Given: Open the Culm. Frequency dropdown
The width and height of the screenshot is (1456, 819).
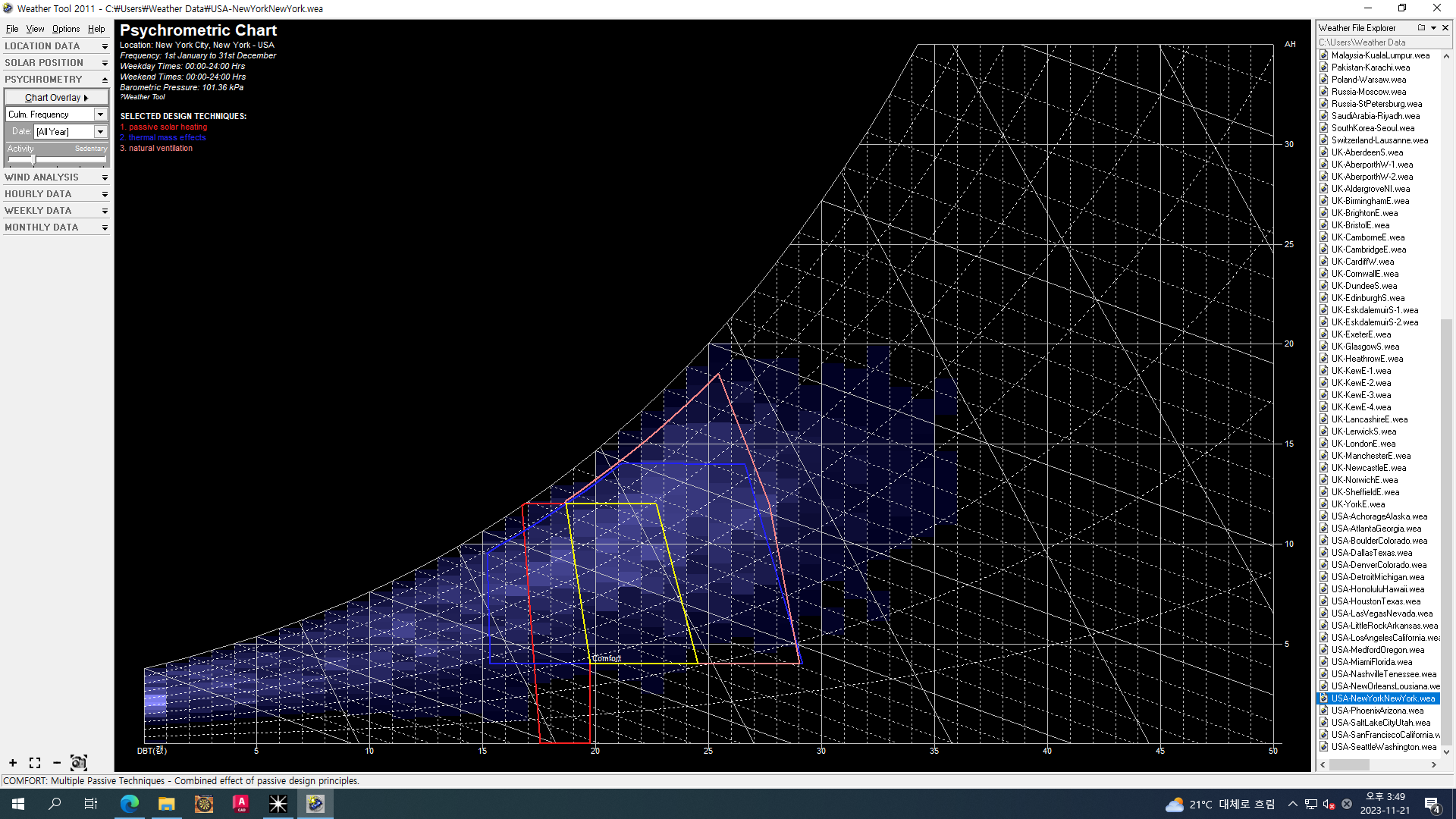Looking at the screenshot, I should (100, 115).
